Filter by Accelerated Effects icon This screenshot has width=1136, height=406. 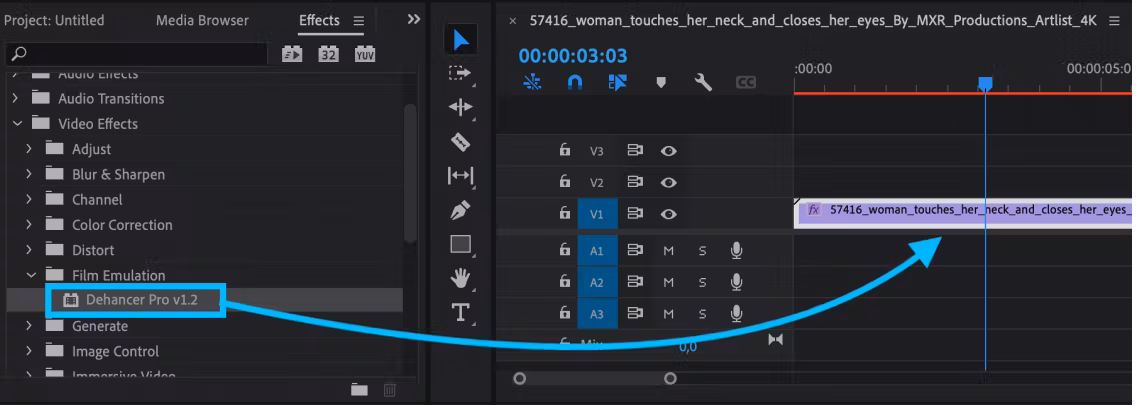[292, 54]
